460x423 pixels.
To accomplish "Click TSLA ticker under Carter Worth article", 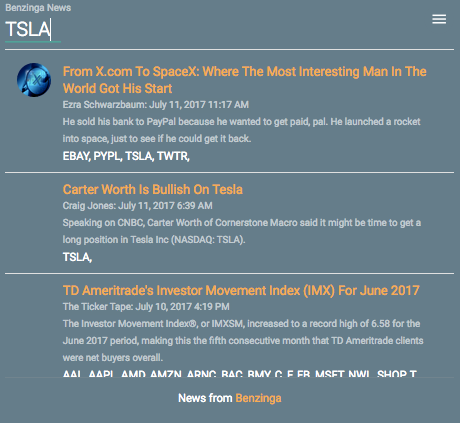I will point(77,257).
